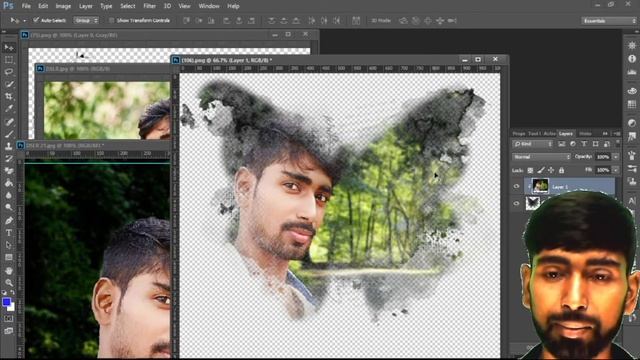Screen dimensions: 640x360
Task: Select the Eraser tool
Action: click(9, 171)
